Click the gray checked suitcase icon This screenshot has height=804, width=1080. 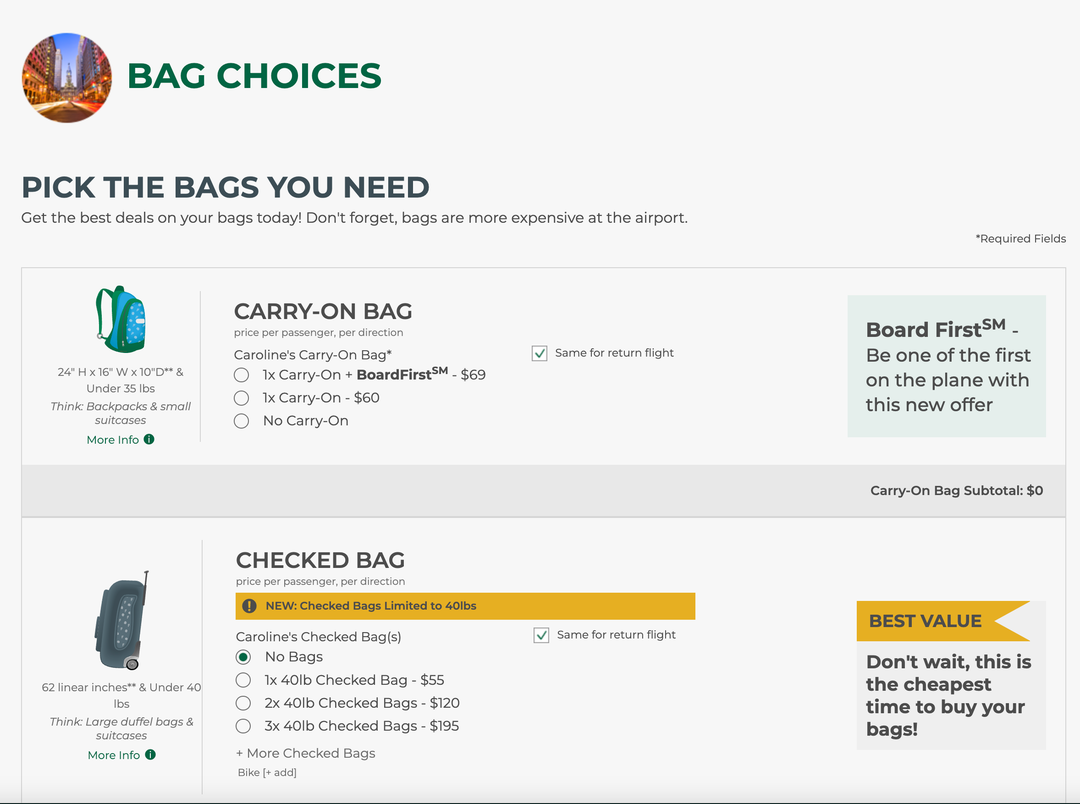click(120, 620)
